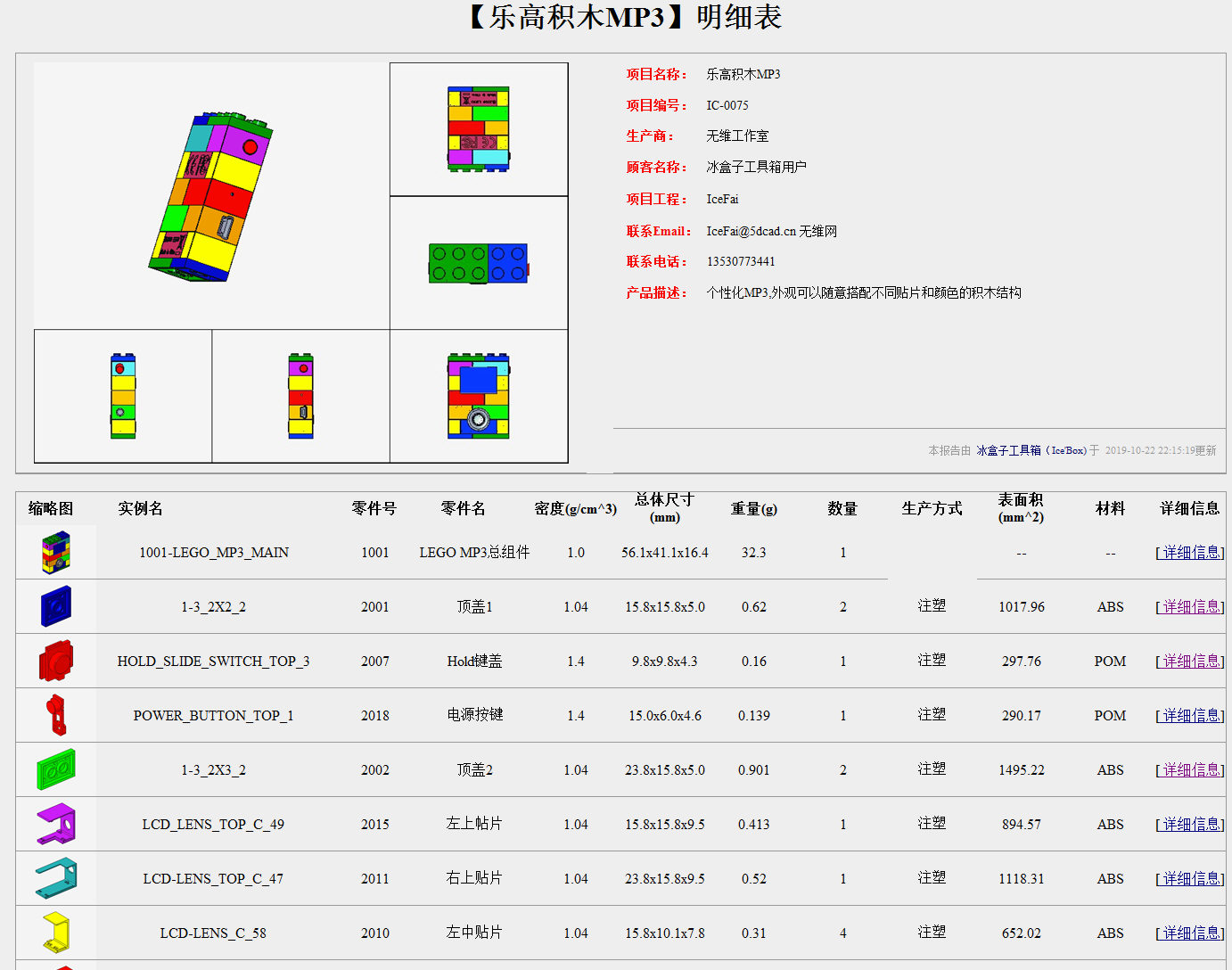Click instance name HOLD_SLIDE_SWITCH_TOP_3

point(214,662)
